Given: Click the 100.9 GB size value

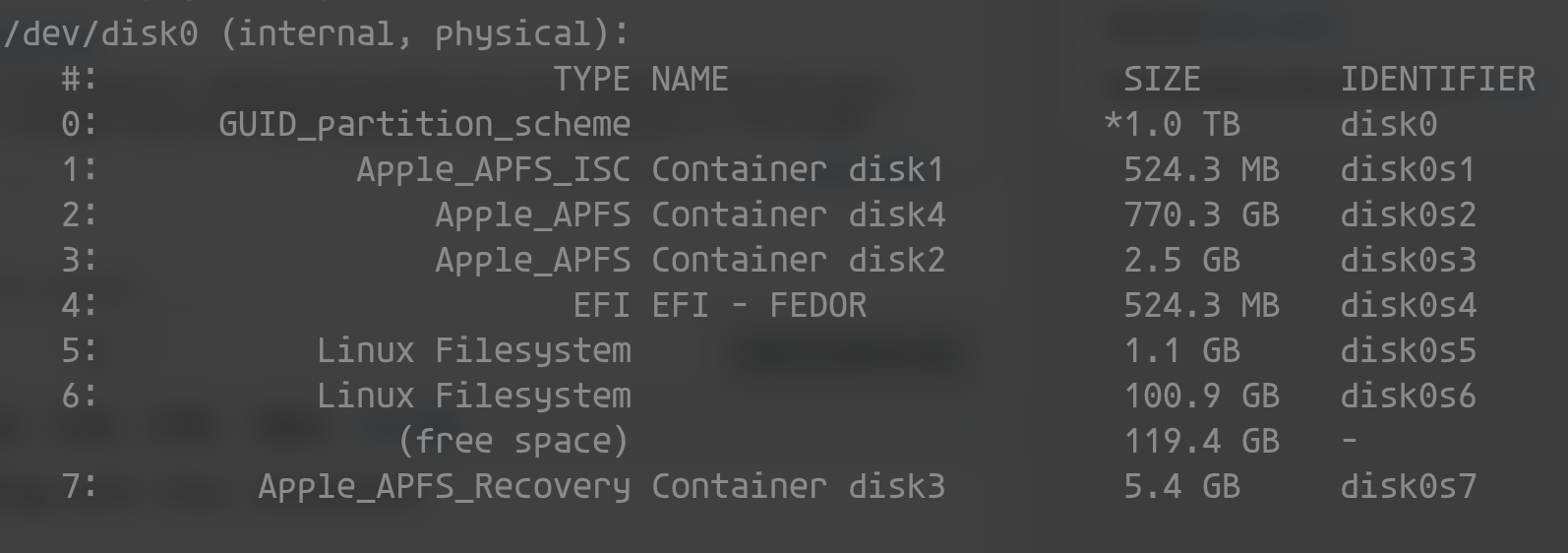Looking at the screenshot, I should pos(1201,396).
